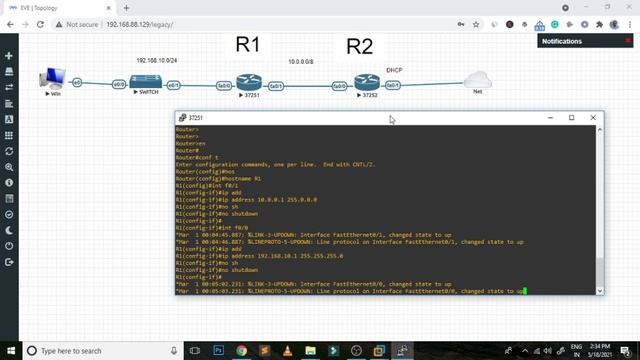
Task: Expand the system tray hidden icons chevron
Action: [x=525, y=351]
